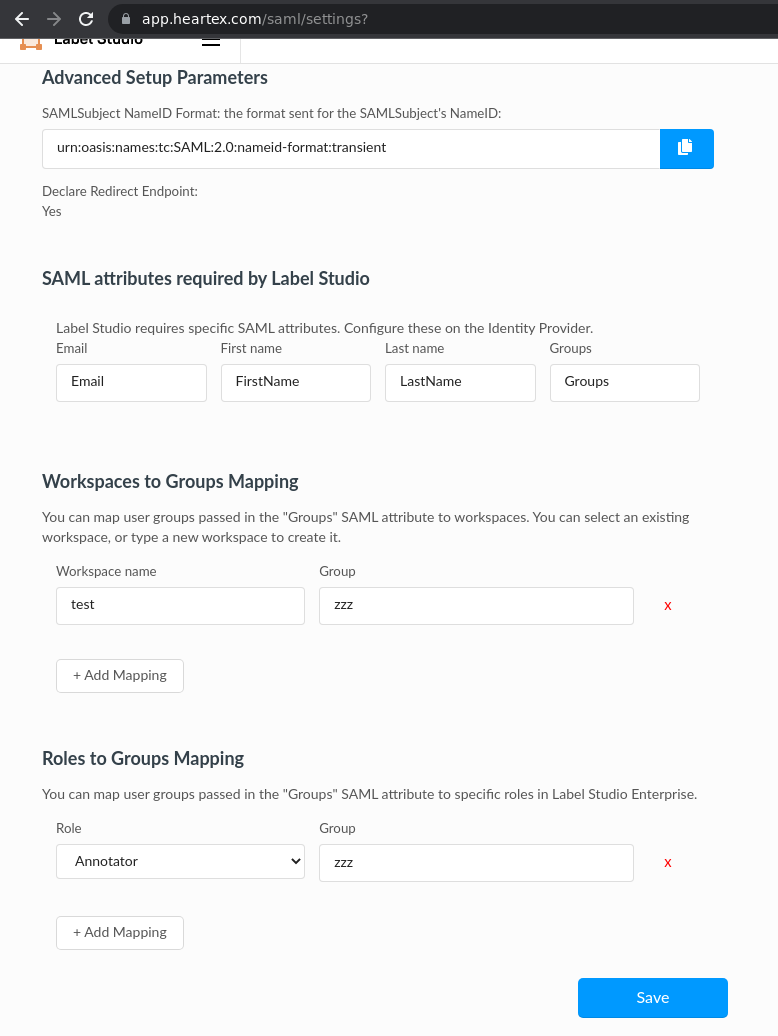Open the Role dropdown showing Annotator
This screenshot has height=1036, width=778.
click(x=180, y=861)
